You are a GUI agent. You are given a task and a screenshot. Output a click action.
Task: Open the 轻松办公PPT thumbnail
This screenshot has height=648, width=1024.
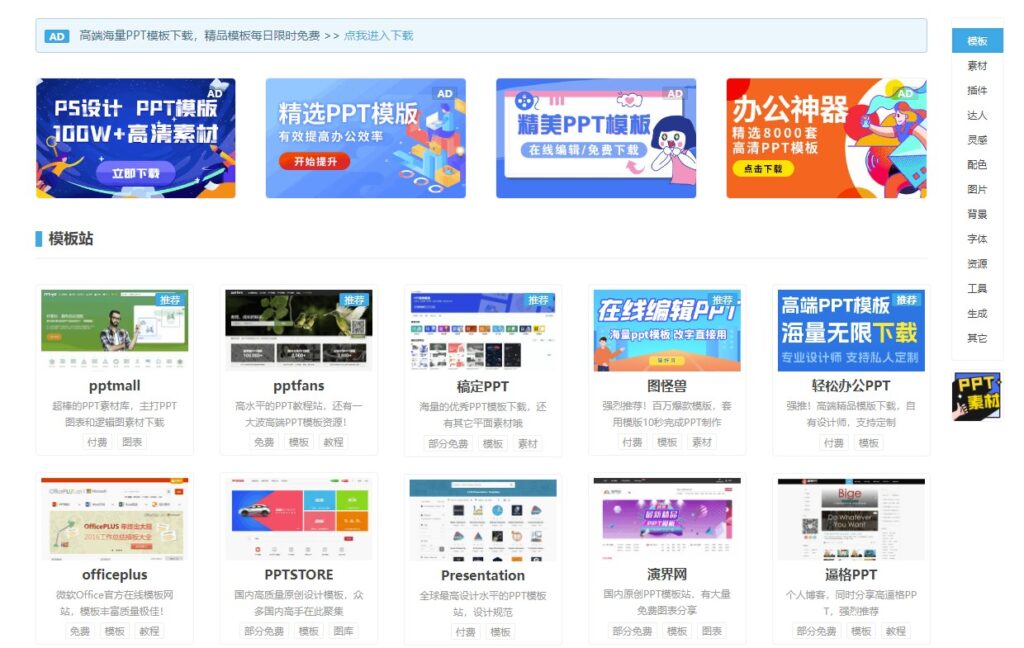coord(852,331)
